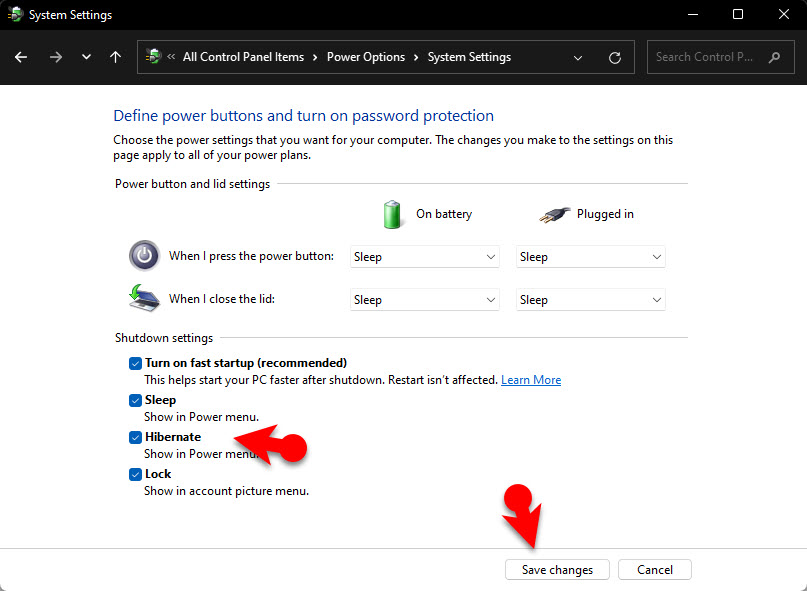Select the System Settings breadcrumb
The height and width of the screenshot is (591, 807).
pos(469,57)
